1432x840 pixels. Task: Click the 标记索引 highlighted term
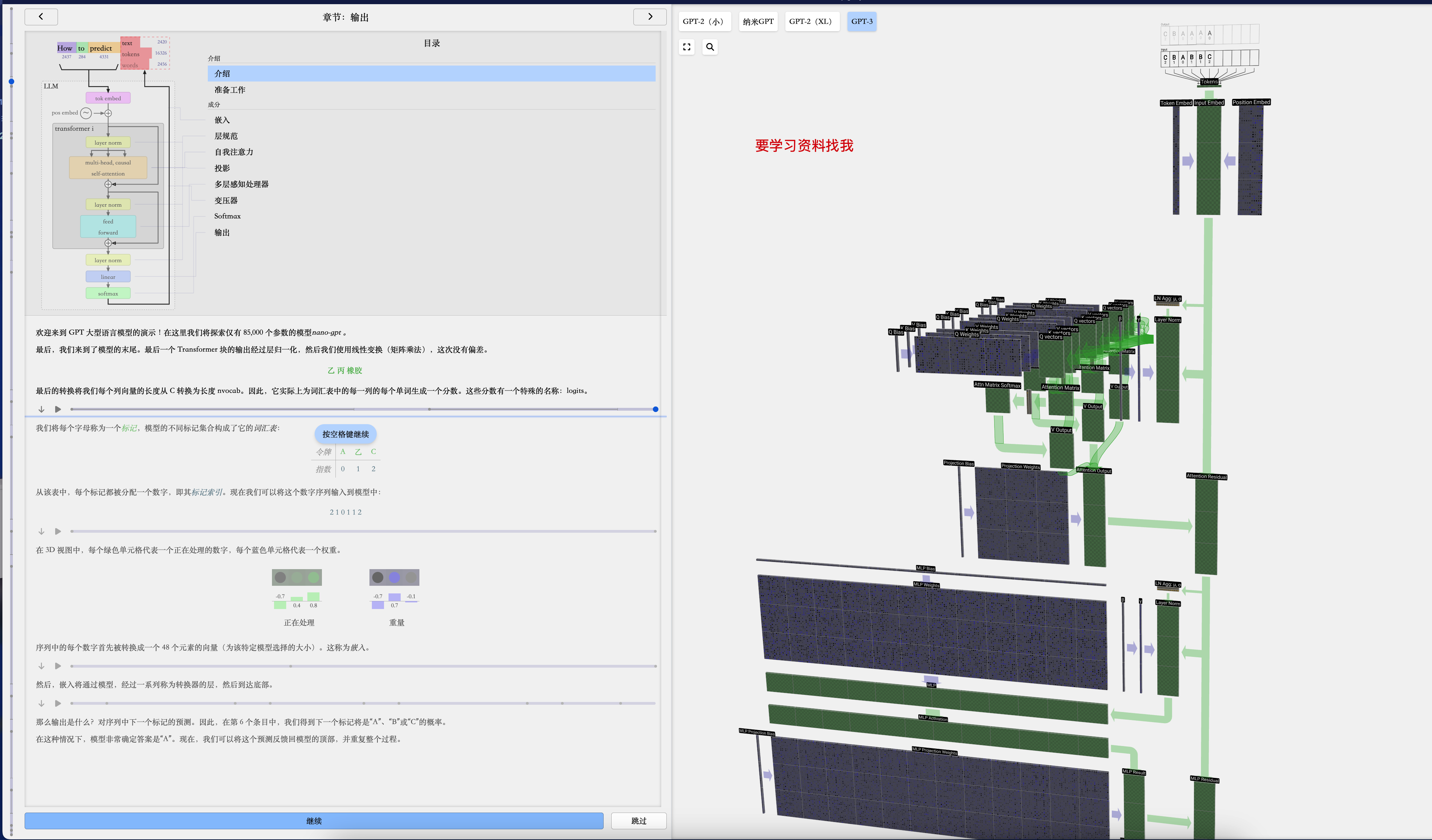207,492
